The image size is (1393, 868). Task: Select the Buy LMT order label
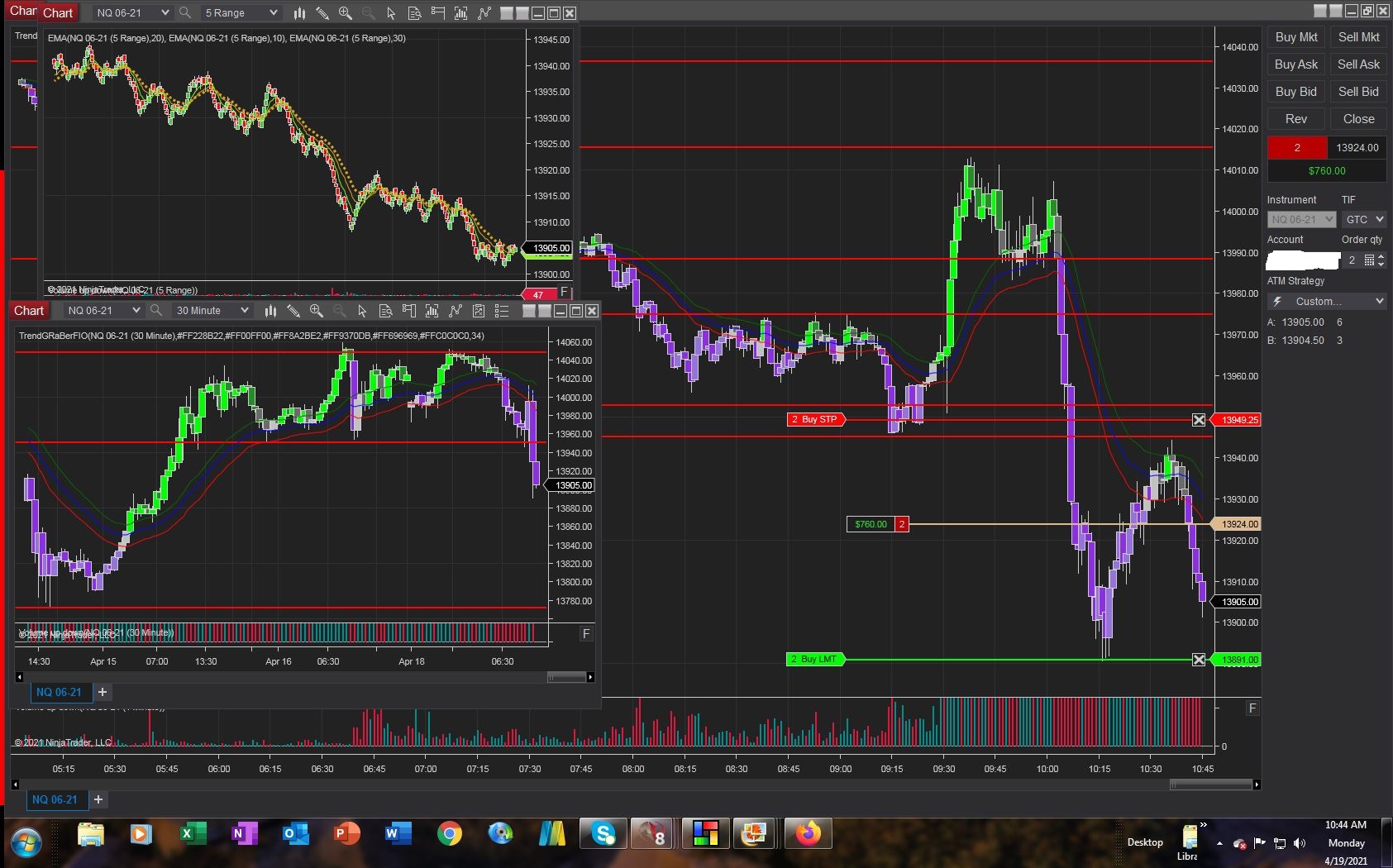816,660
